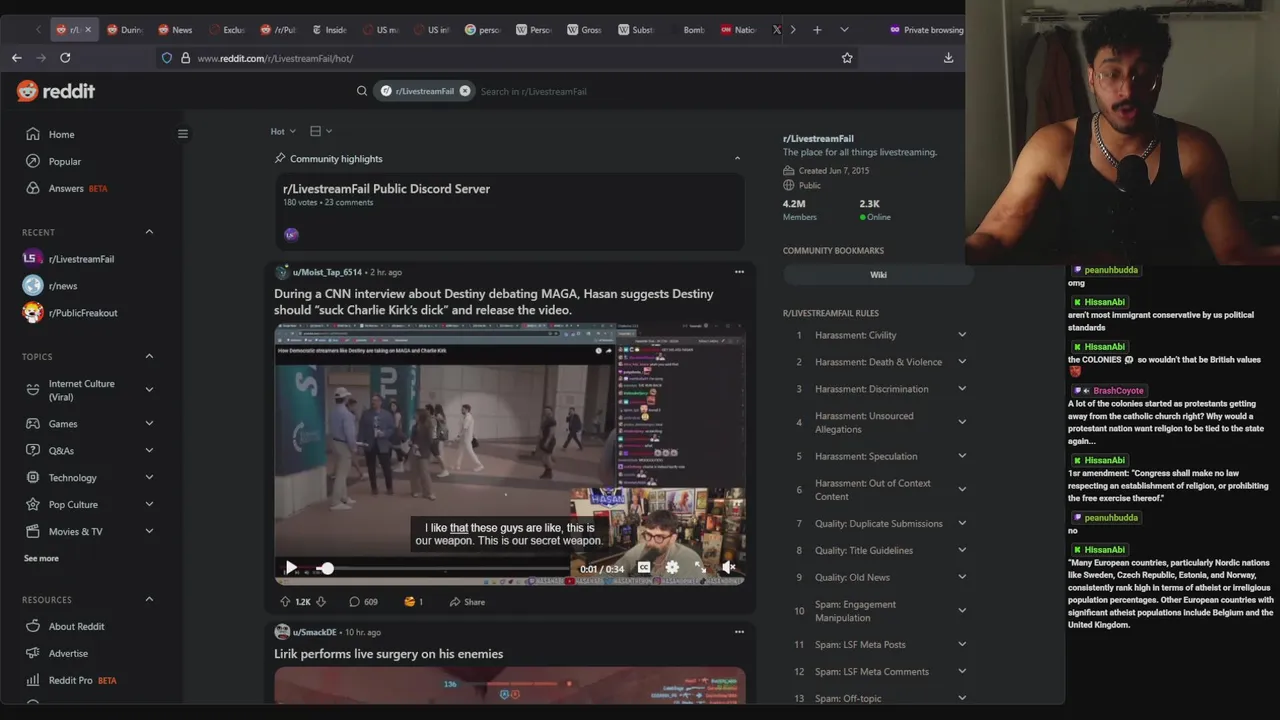The image size is (1280, 720).
Task: Open the Hot sort dropdown
Action: pos(284,131)
